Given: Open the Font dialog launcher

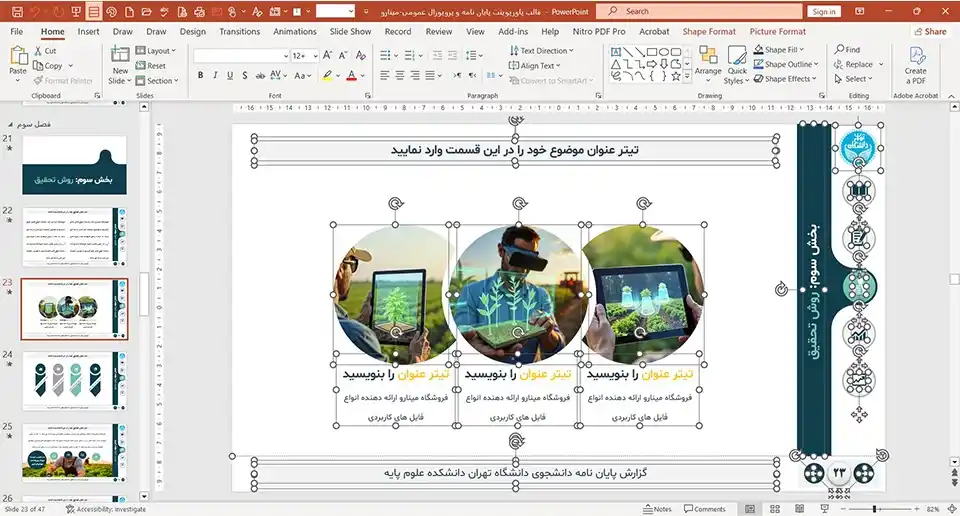Looking at the screenshot, I should point(368,95).
